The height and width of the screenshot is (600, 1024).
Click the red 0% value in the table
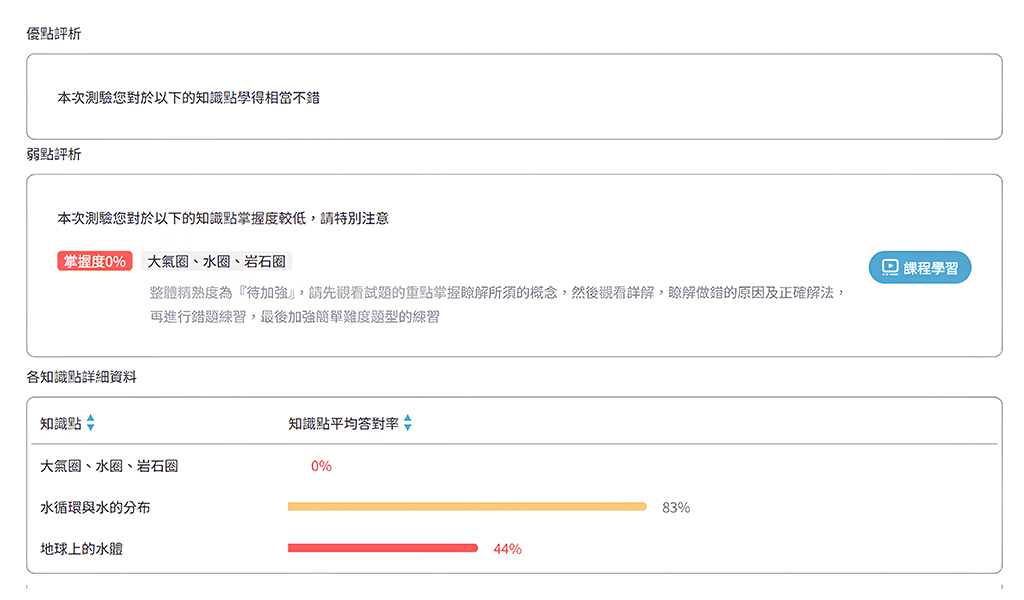pos(321,466)
